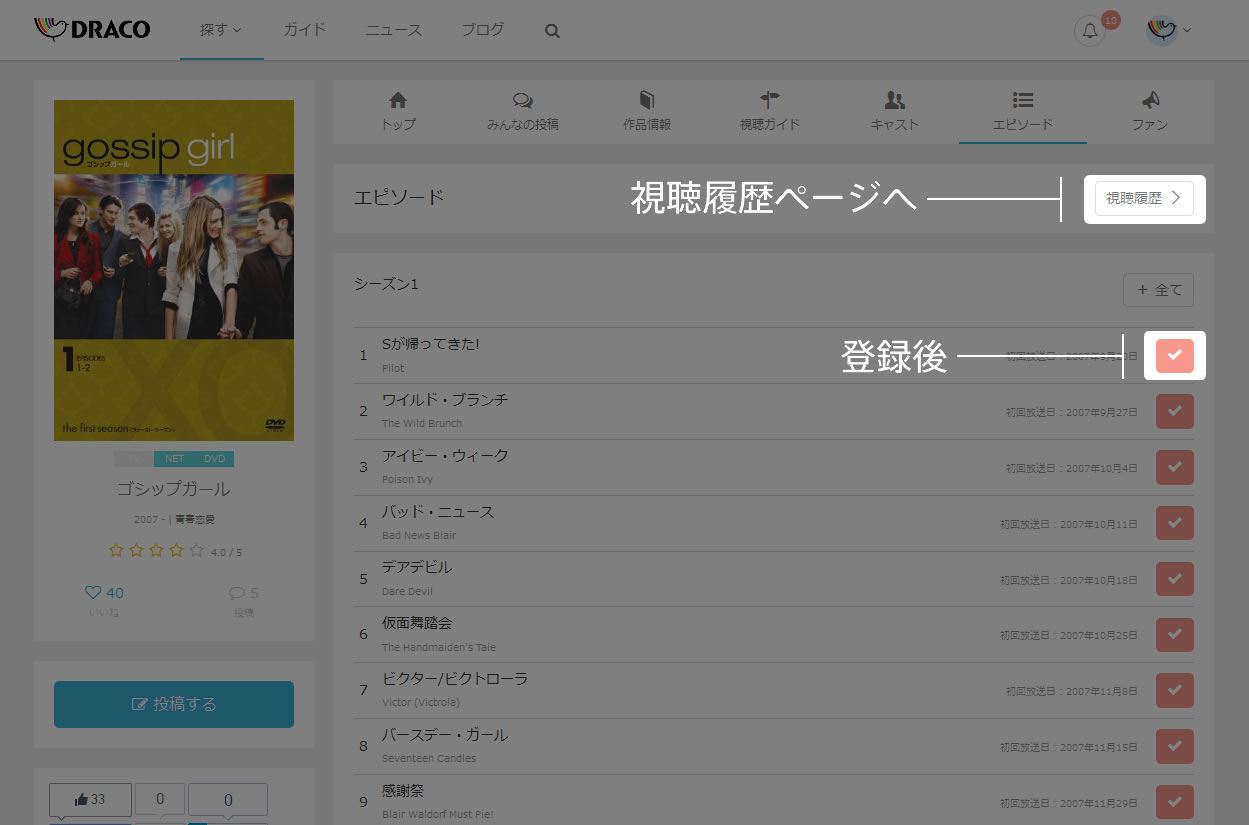Switch to the トップ tab

click(x=398, y=111)
